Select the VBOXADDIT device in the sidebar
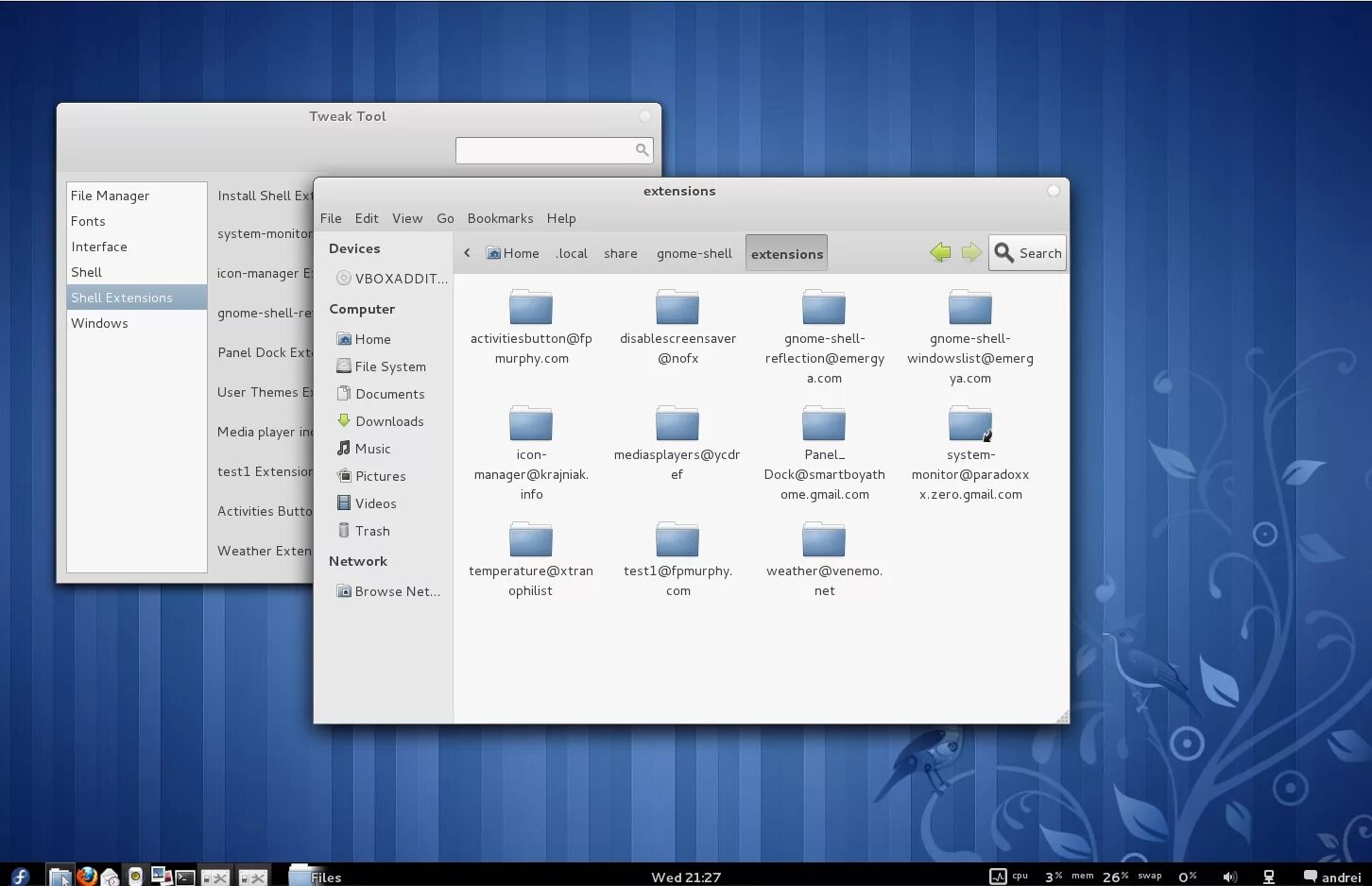Screen dimensions: 1372x886 (x=401, y=279)
